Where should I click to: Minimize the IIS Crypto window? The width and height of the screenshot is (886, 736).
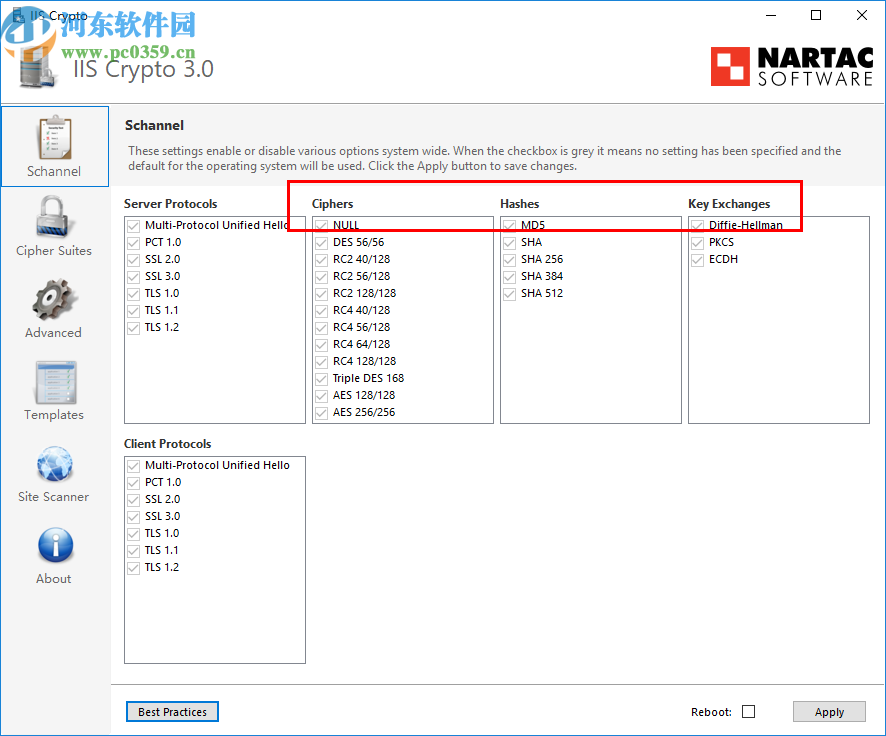[x=771, y=15]
